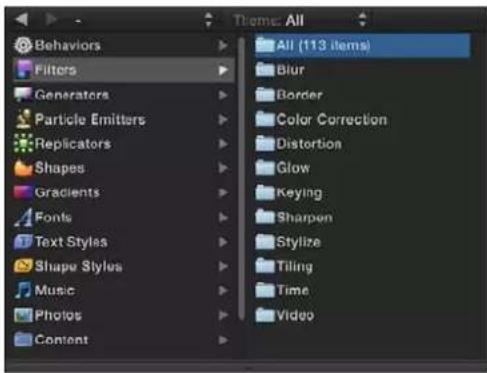Expand the Content category arrow
This screenshot has height=373, width=487.
(223, 340)
